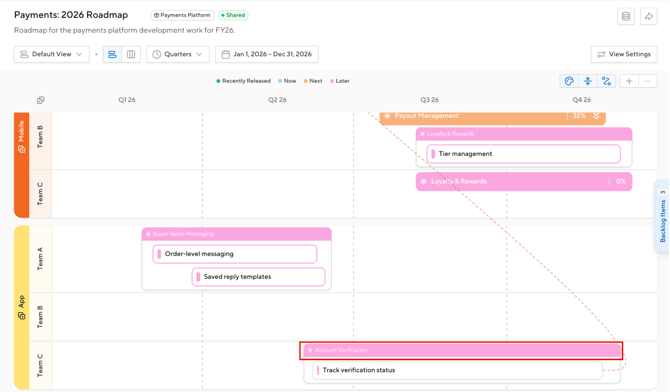Click the Shared status badge

coord(233,15)
